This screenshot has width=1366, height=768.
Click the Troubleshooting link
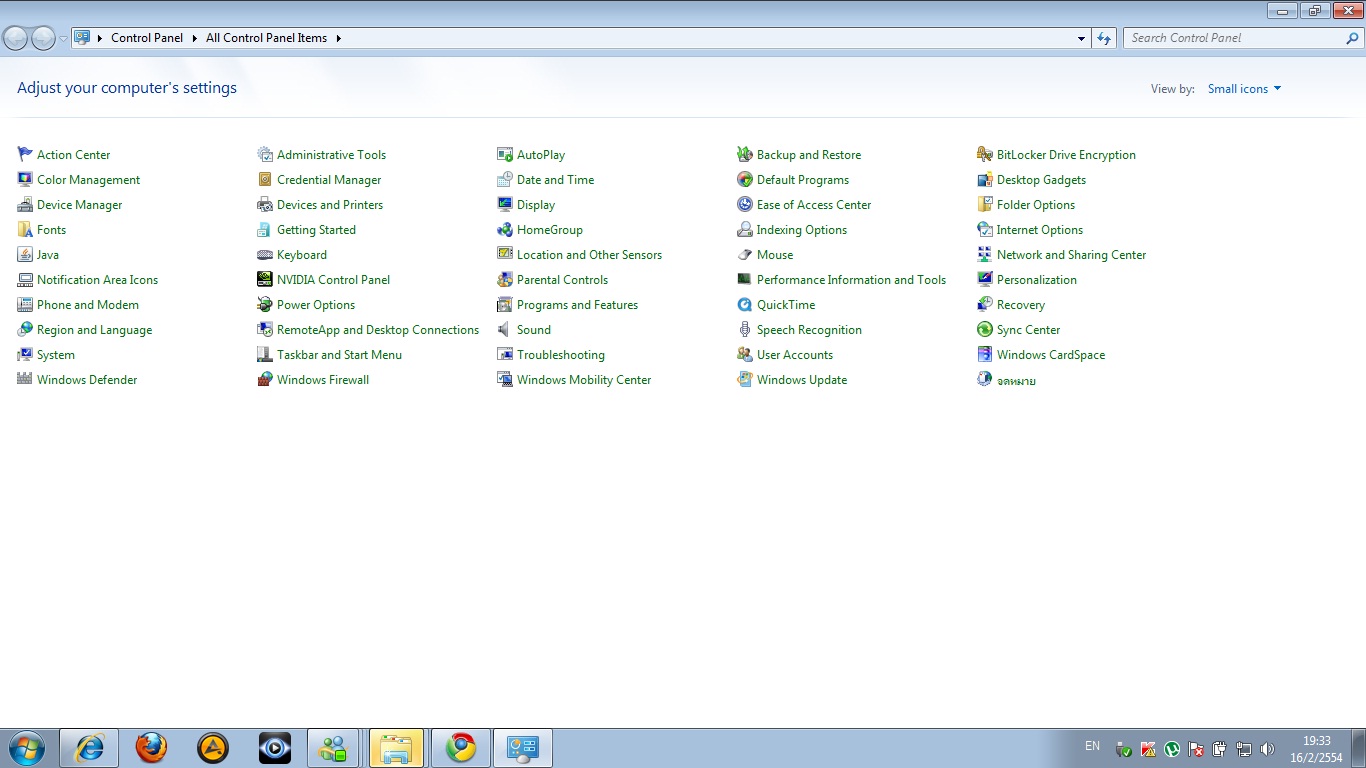coord(561,355)
